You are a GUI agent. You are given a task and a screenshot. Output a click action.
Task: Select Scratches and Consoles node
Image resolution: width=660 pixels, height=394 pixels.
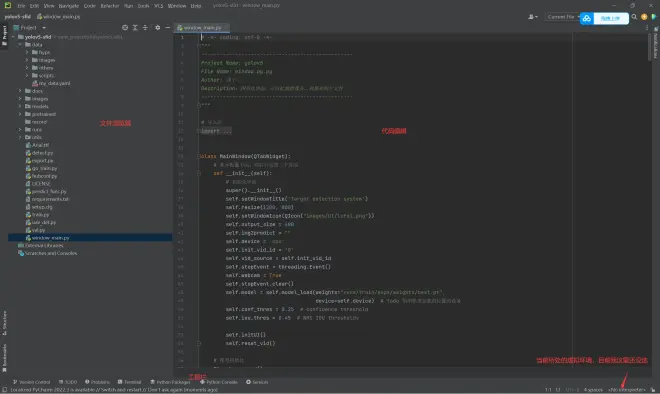click(x=47, y=253)
